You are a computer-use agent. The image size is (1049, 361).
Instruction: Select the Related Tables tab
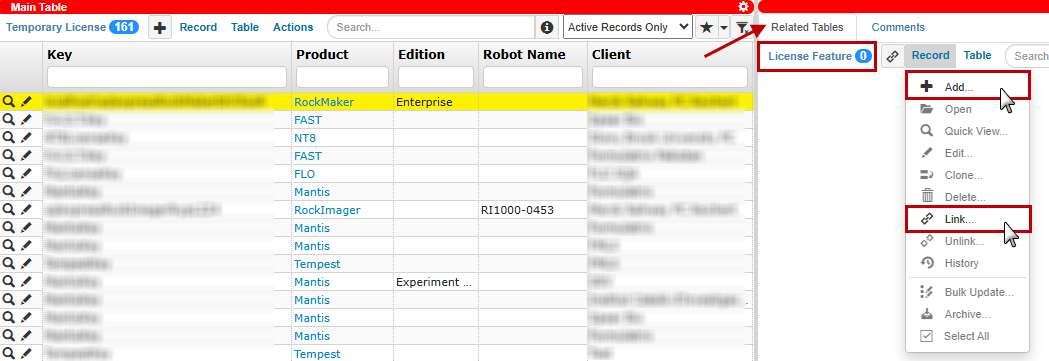(x=807, y=27)
